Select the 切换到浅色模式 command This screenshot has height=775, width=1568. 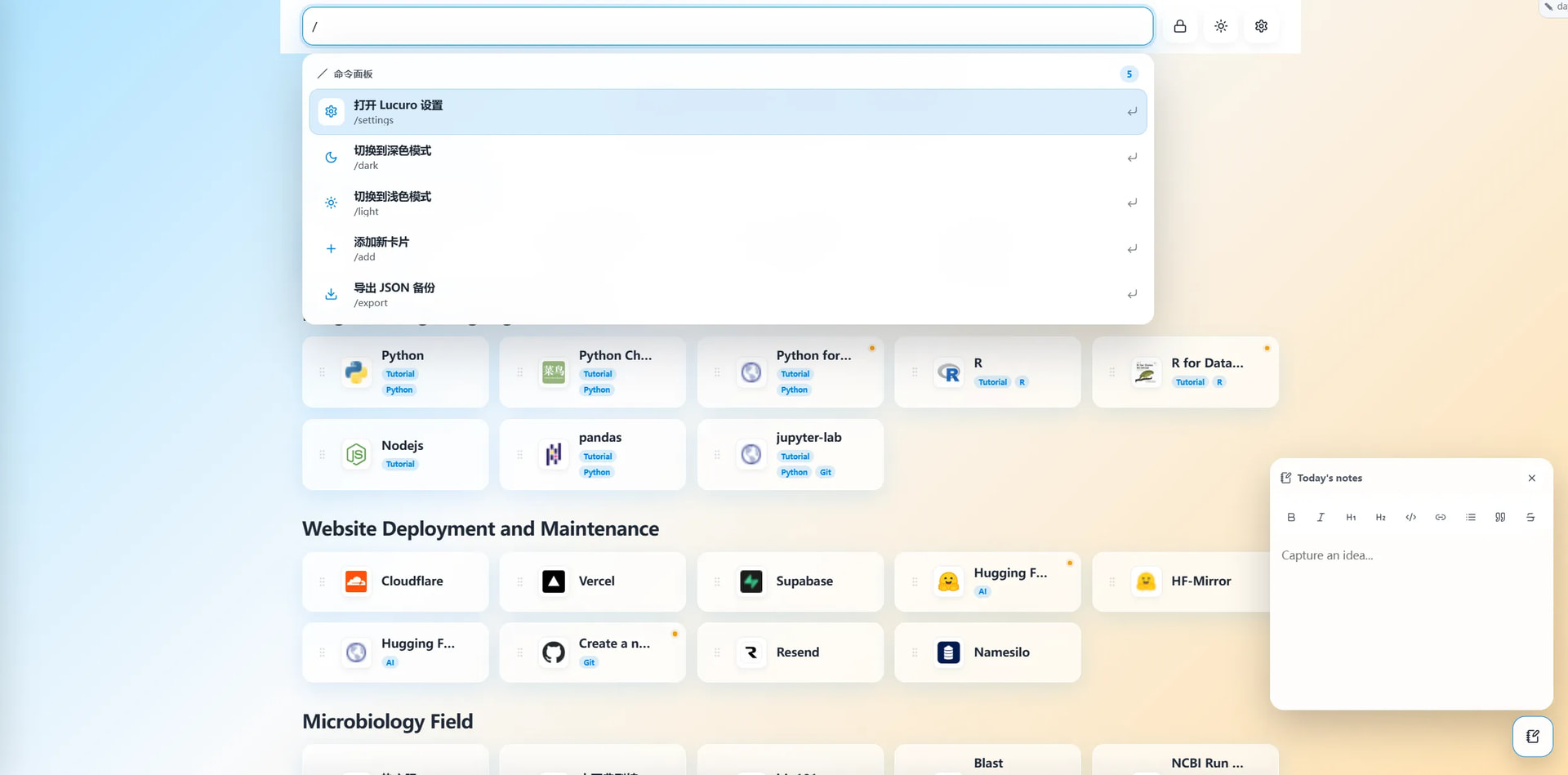click(728, 203)
